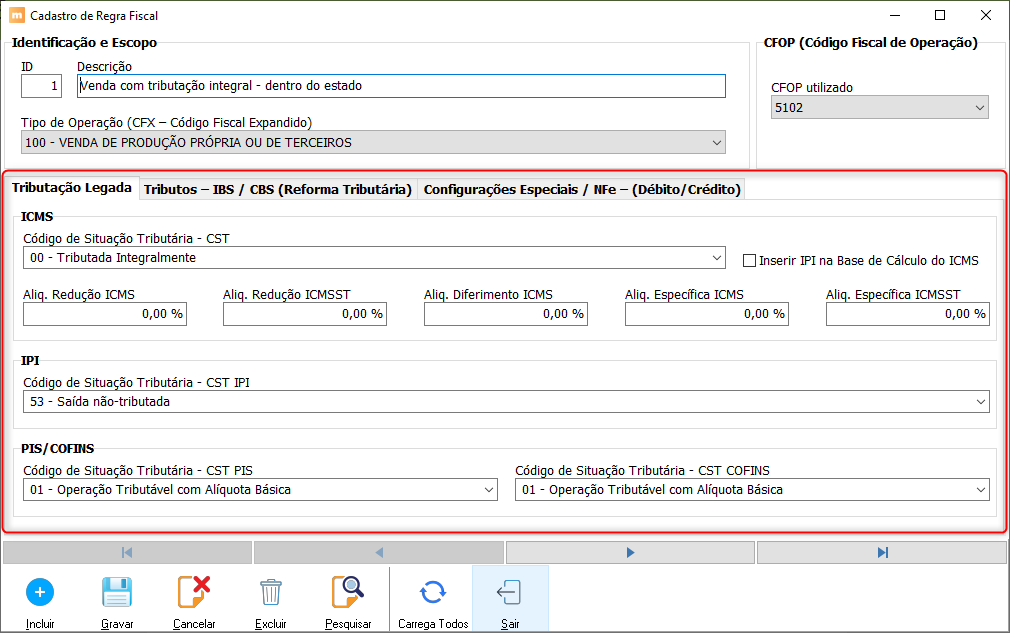This screenshot has height=633, width=1010.
Task: Go to first record navigation arrow
Action: pyautogui.click(x=128, y=553)
